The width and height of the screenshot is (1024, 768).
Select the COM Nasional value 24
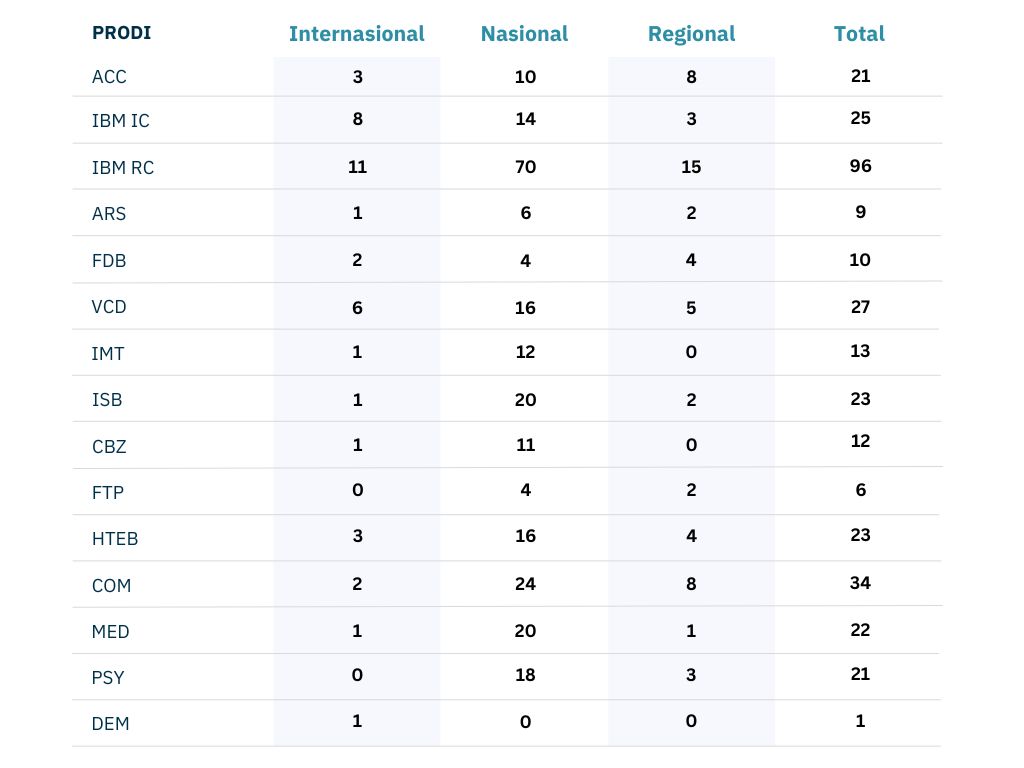coord(525,583)
